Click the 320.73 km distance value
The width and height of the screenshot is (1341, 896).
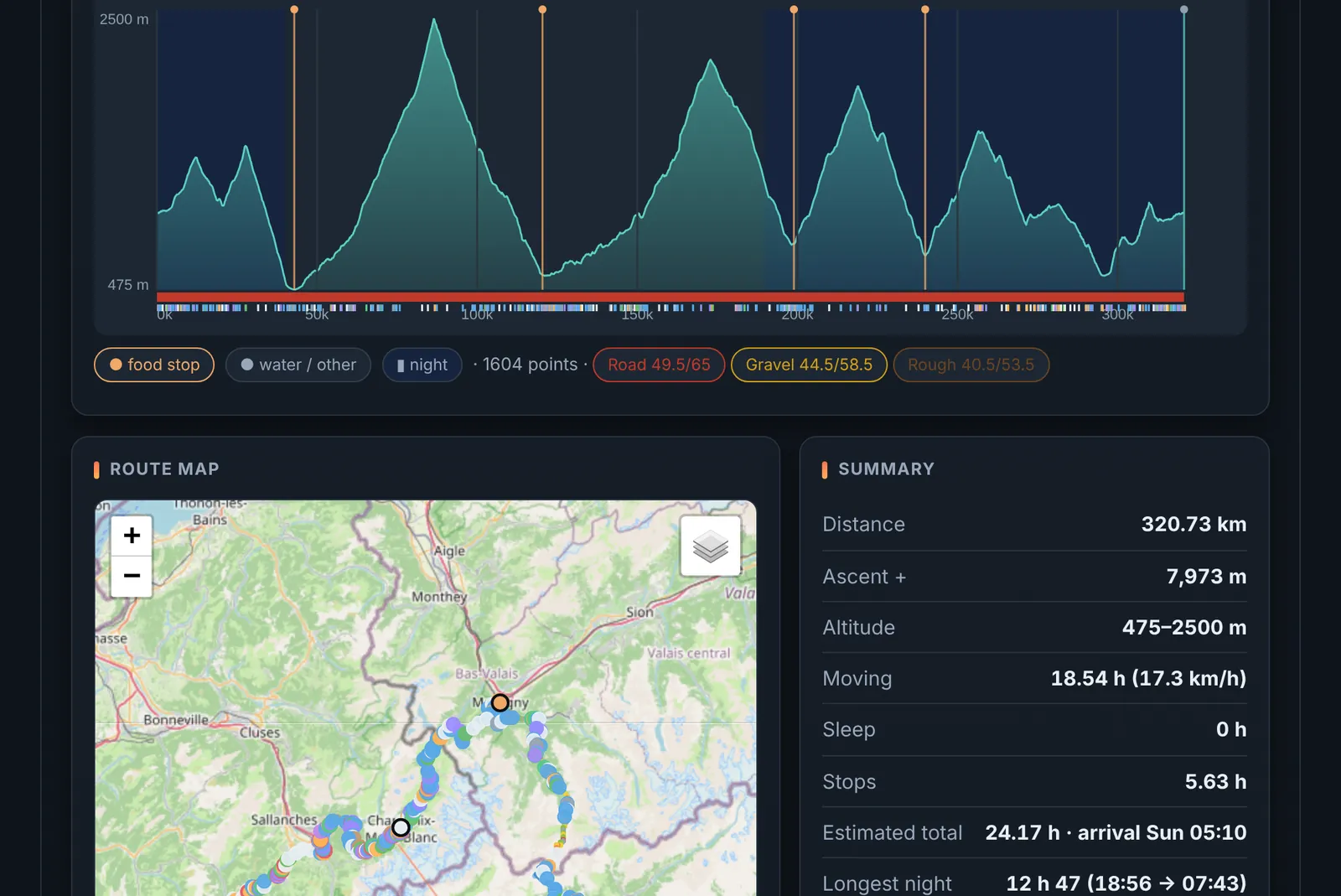coord(1193,525)
